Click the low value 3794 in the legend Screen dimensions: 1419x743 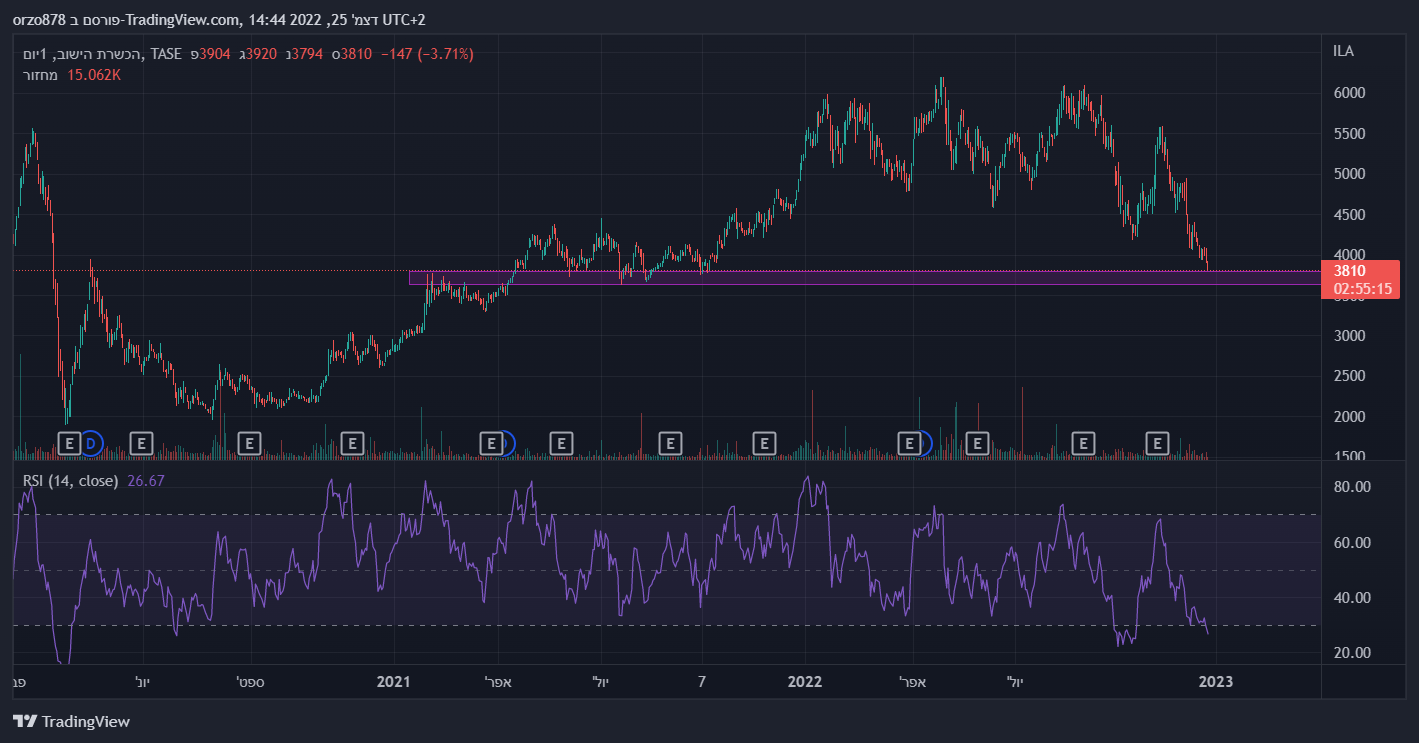(x=306, y=53)
